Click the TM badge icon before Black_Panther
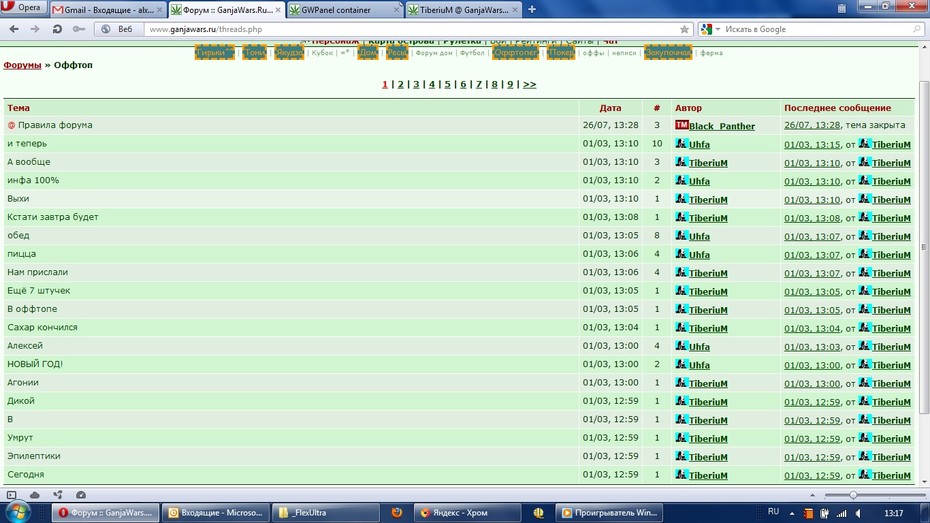Image resolution: width=930 pixels, height=523 pixels. pos(681,125)
